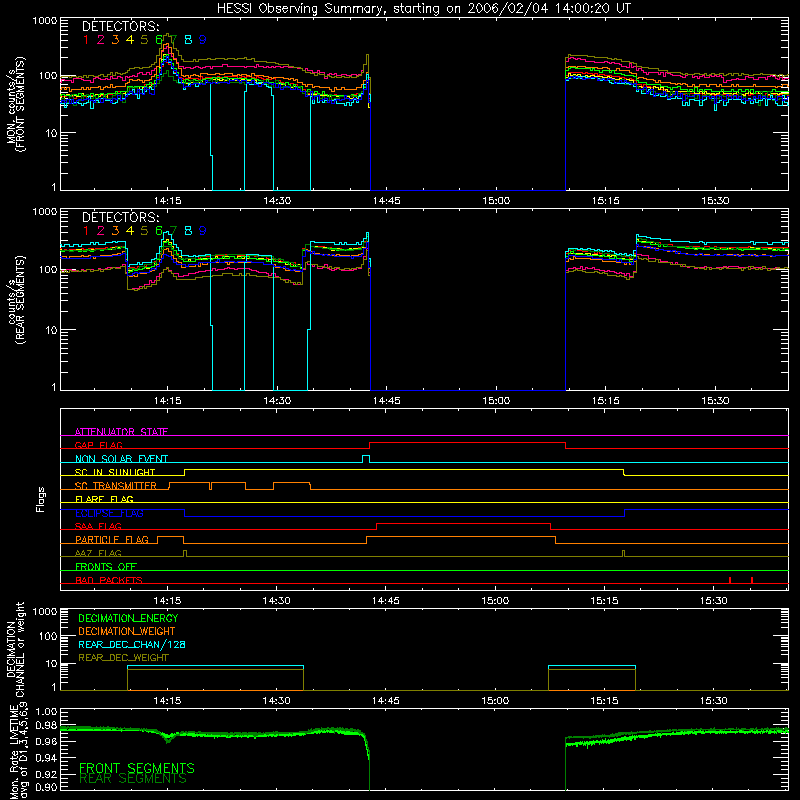Select olive detector 5 in front segments legend
The image size is (800, 800).
pos(144,39)
